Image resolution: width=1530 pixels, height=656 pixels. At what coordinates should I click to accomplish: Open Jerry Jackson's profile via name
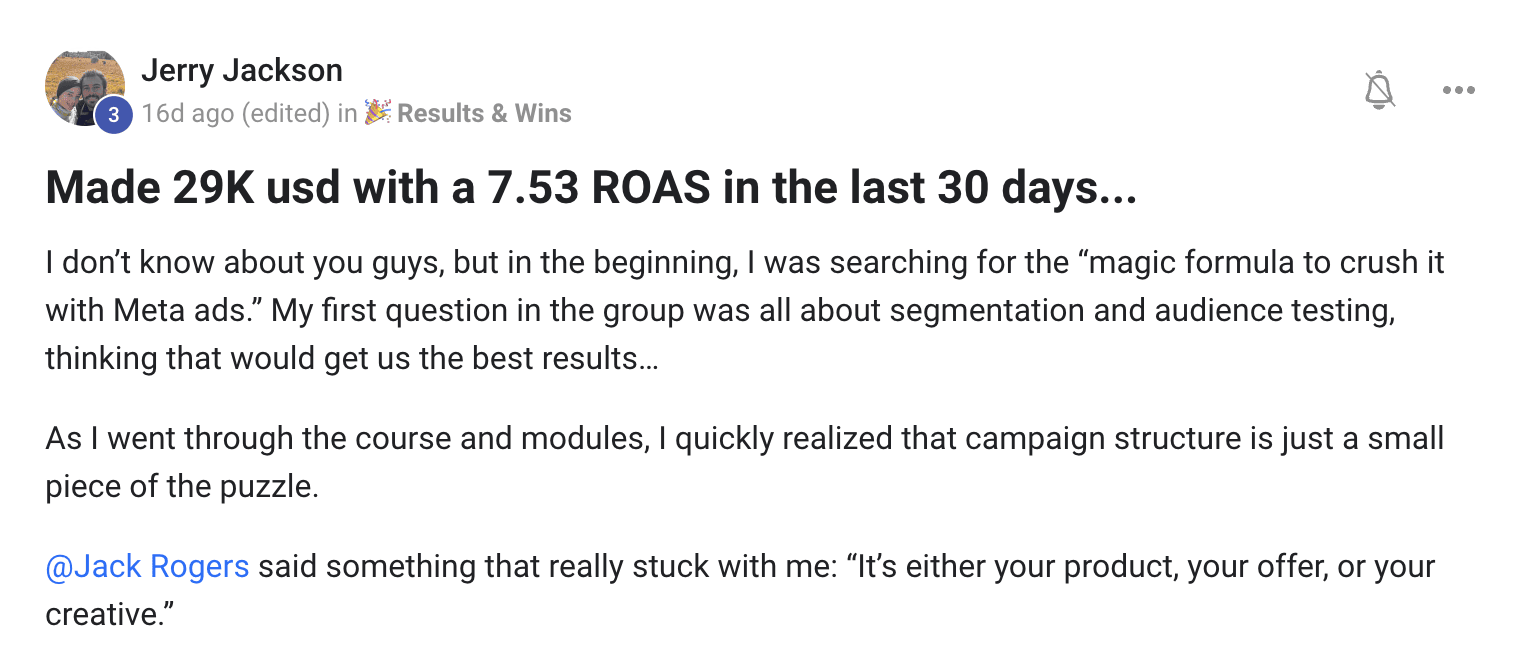242,70
